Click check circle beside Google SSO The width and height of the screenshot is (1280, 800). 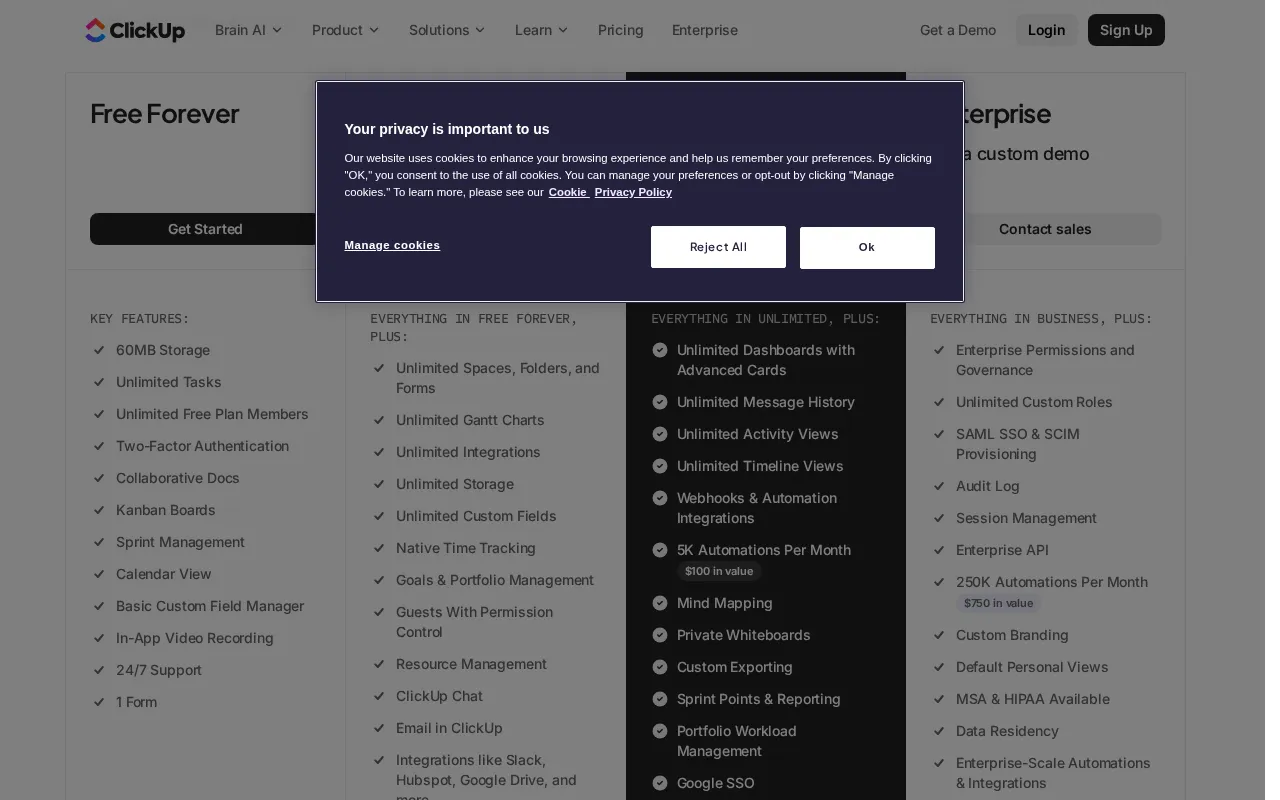660,783
